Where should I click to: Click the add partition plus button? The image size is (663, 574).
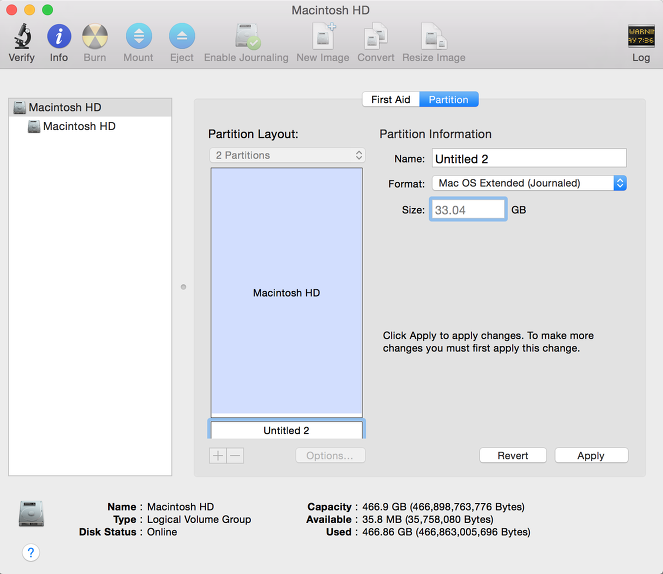click(x=218, y=456)
